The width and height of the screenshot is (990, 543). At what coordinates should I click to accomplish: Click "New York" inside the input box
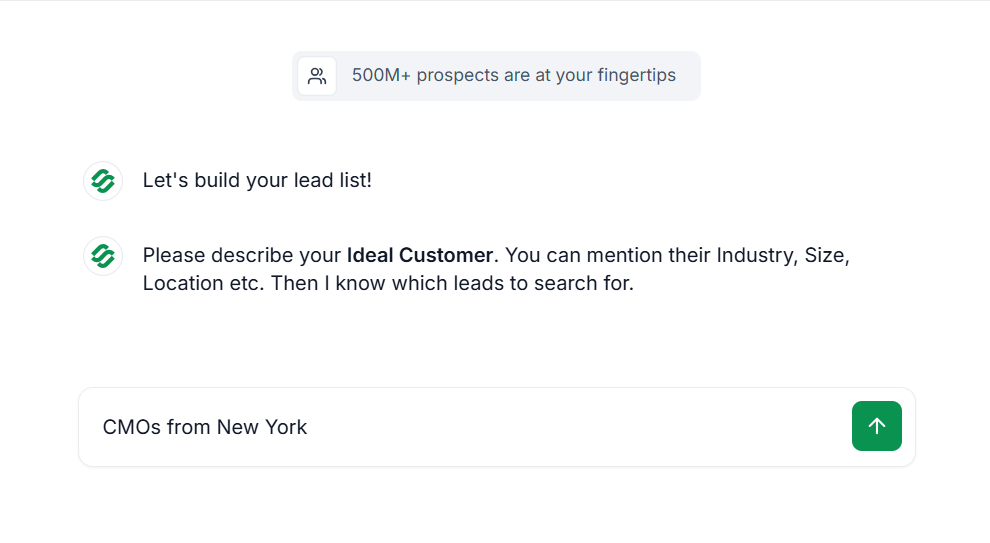[262, 427]
